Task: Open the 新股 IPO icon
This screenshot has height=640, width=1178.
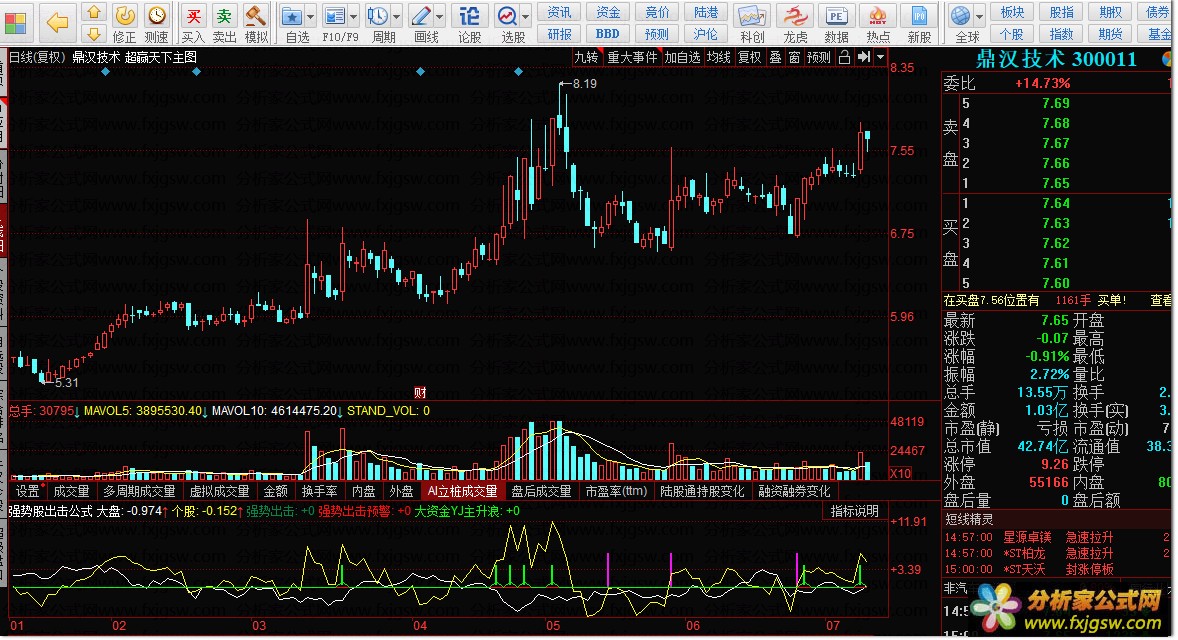Action: click(x=919, y=16)
